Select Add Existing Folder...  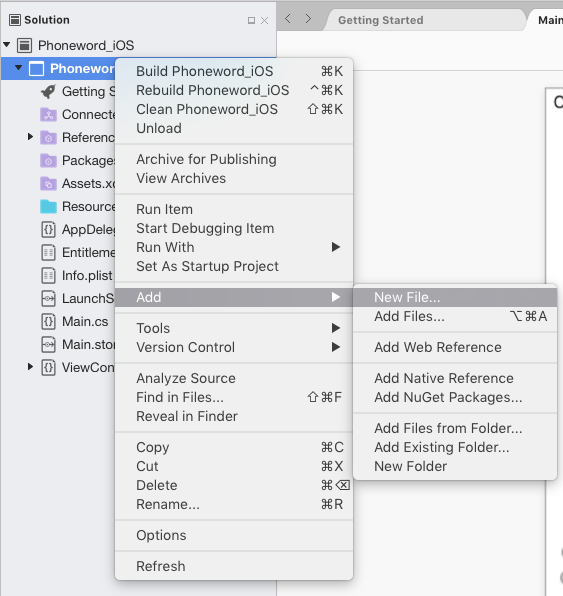[x=455, y=447]
